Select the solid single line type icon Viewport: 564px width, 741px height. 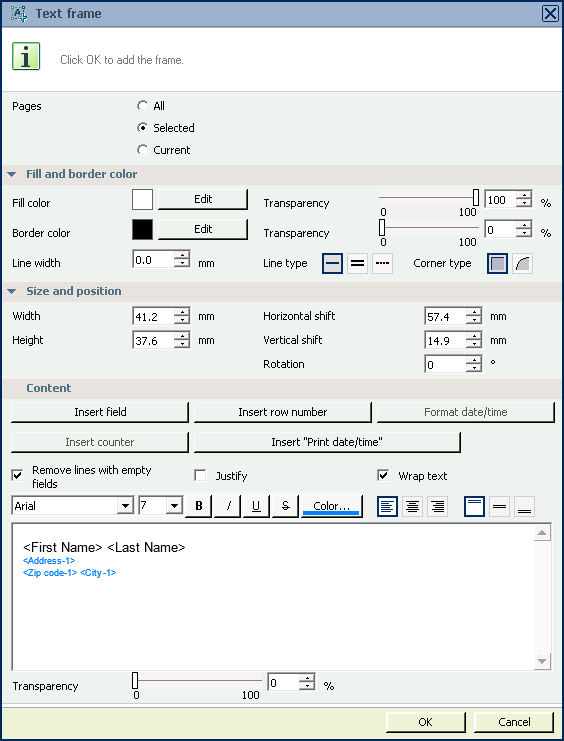[332, 264]
